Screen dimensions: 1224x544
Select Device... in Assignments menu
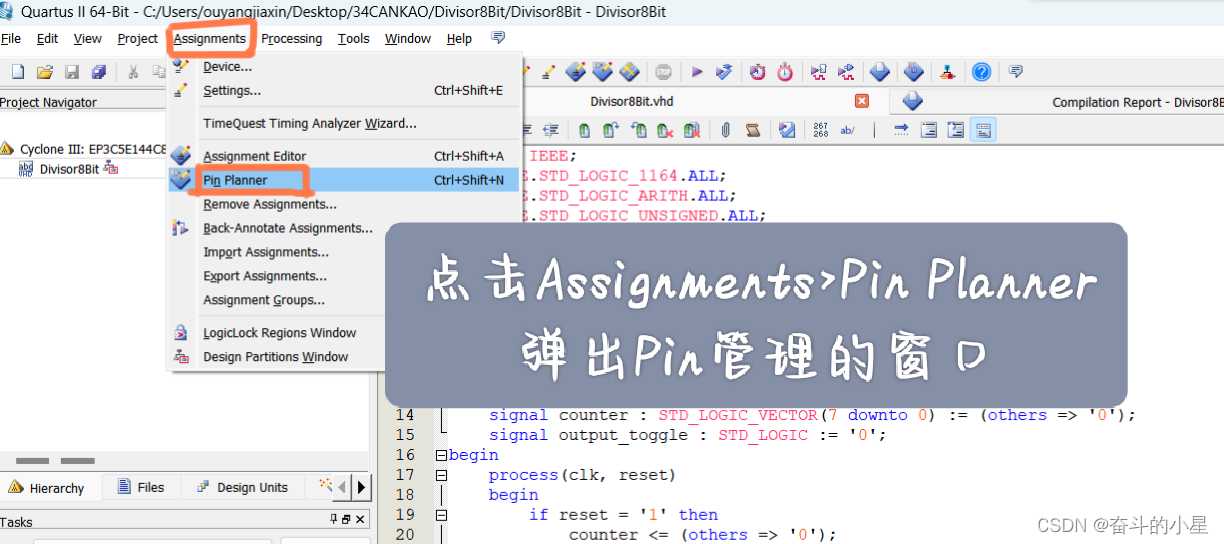tap(344, 67)
